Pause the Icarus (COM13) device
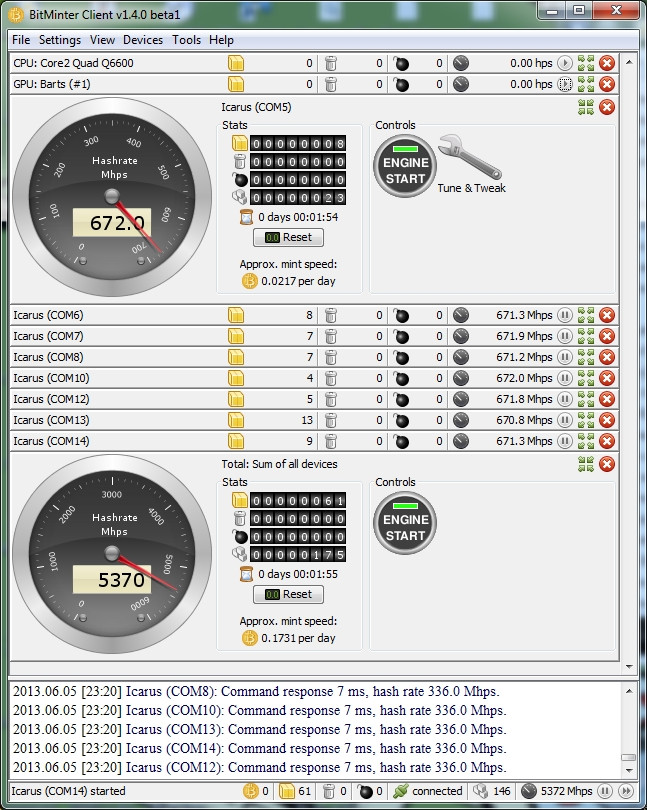The width and height of the screenshot is (647, 810). 565,420
